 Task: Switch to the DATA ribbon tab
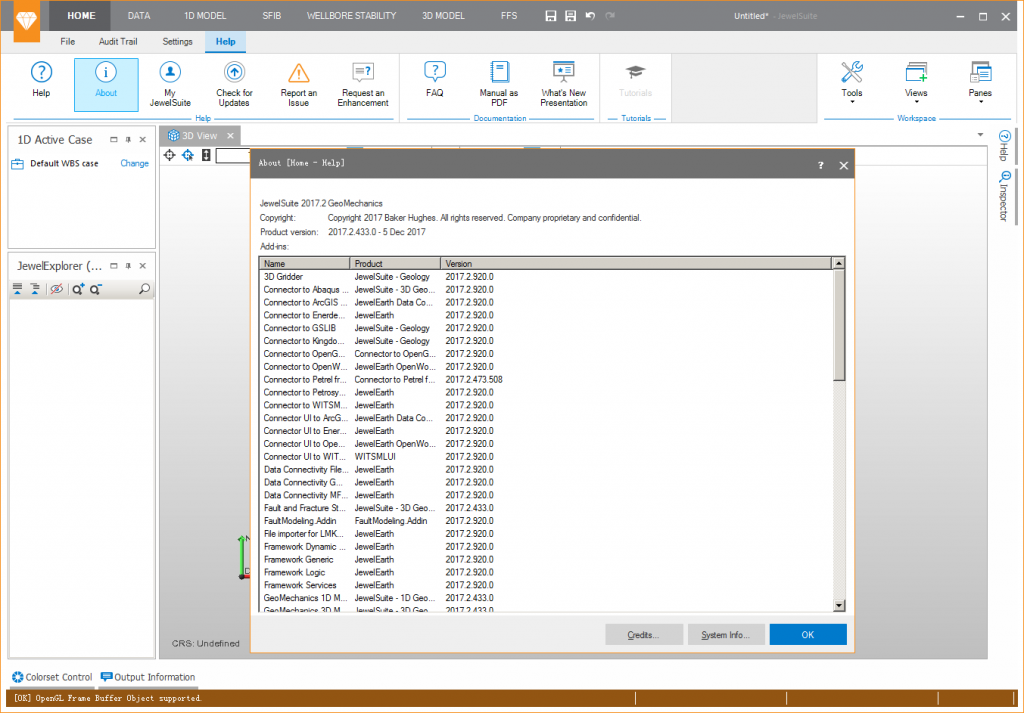138,16
